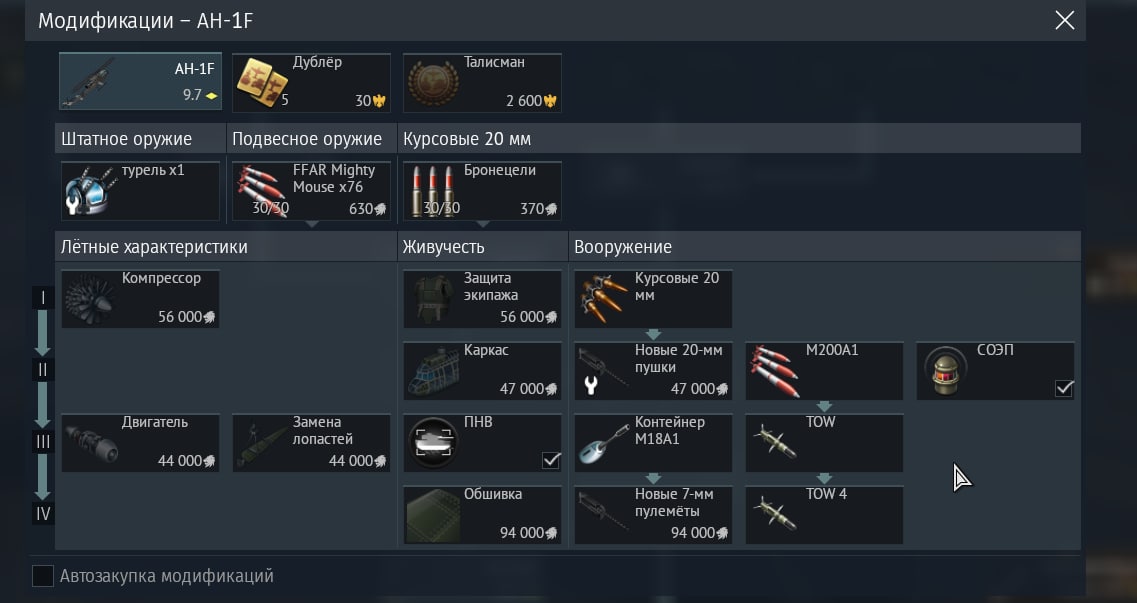Select tier III rank marker
Image resolution: width=1137 pixels, height=603 pixels.
tap(43, 442)
